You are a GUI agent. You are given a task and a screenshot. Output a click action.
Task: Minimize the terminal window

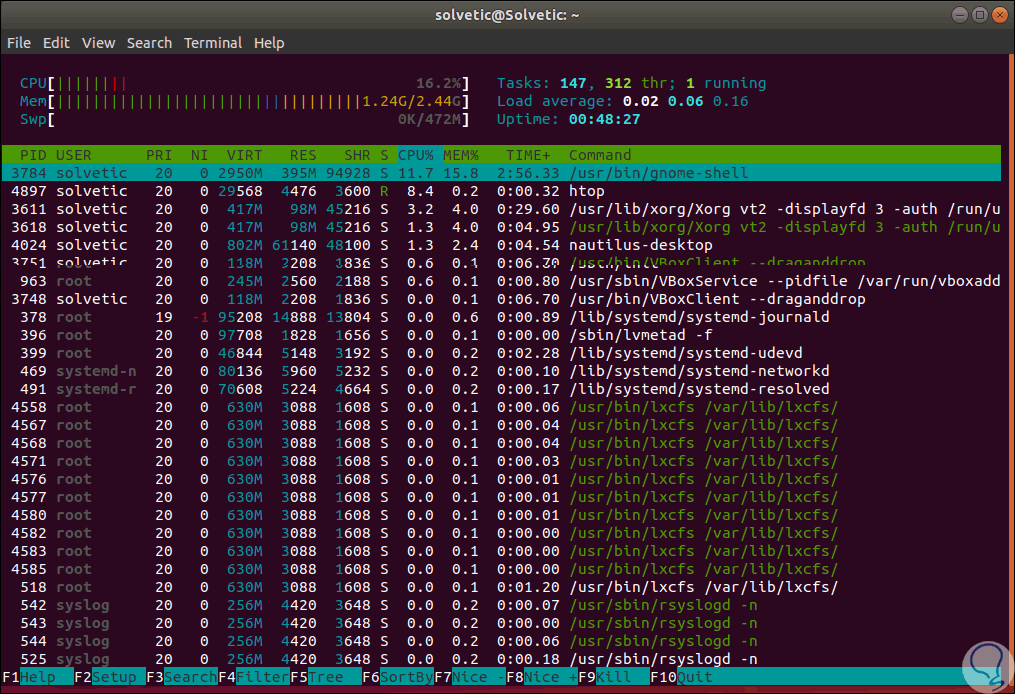960,15
